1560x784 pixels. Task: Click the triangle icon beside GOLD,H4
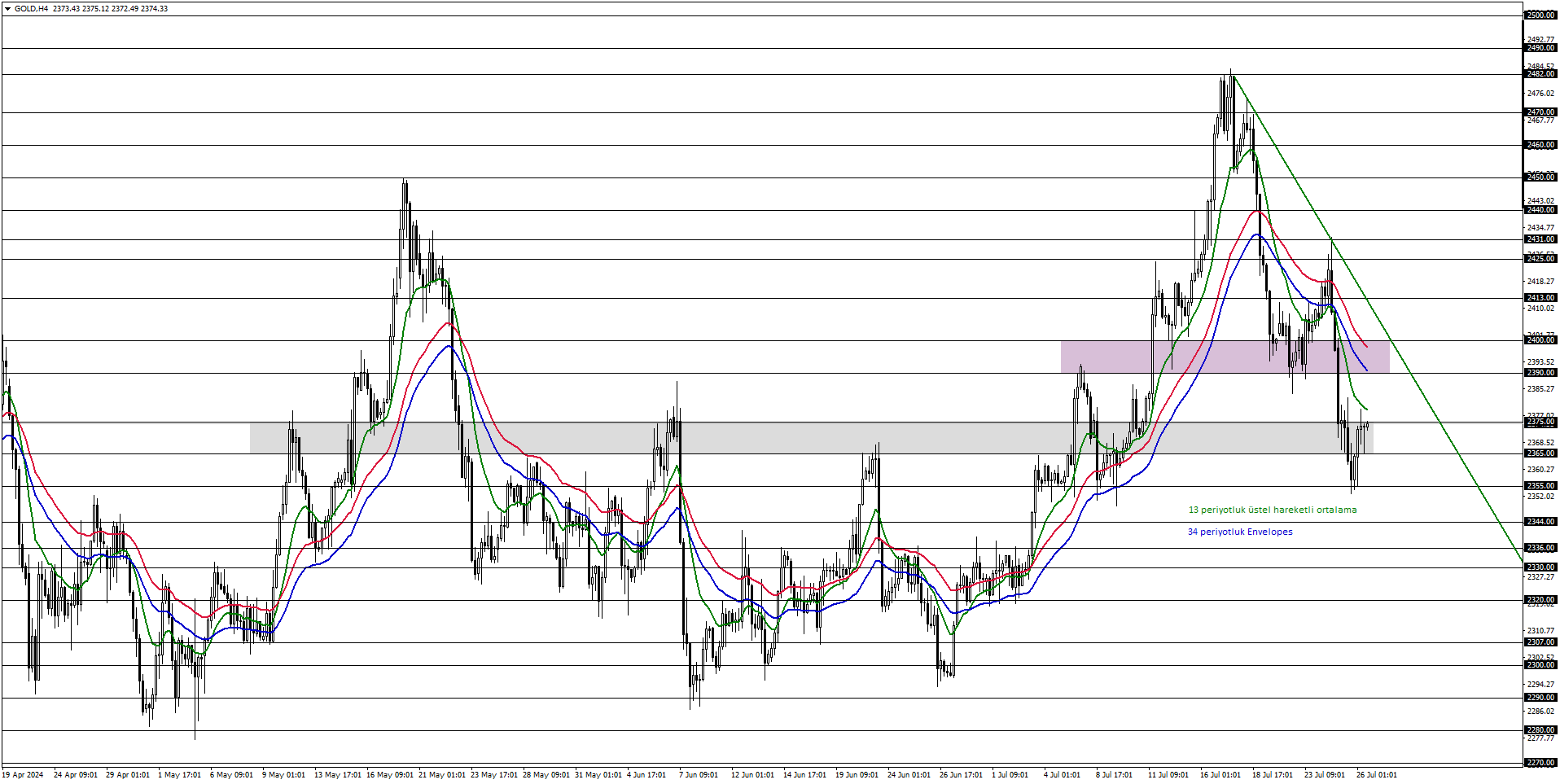[8, 9]
